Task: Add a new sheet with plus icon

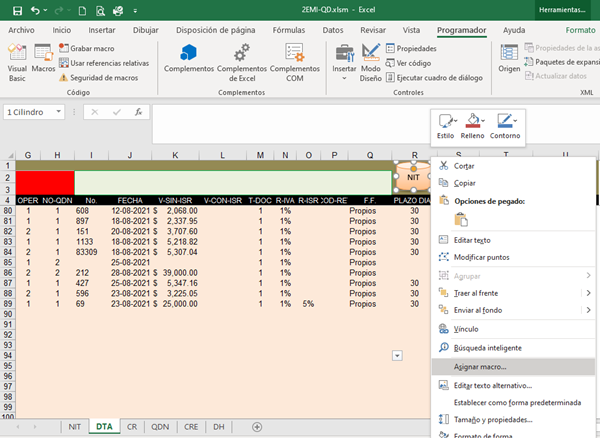Action: click(x=257, y=426)
